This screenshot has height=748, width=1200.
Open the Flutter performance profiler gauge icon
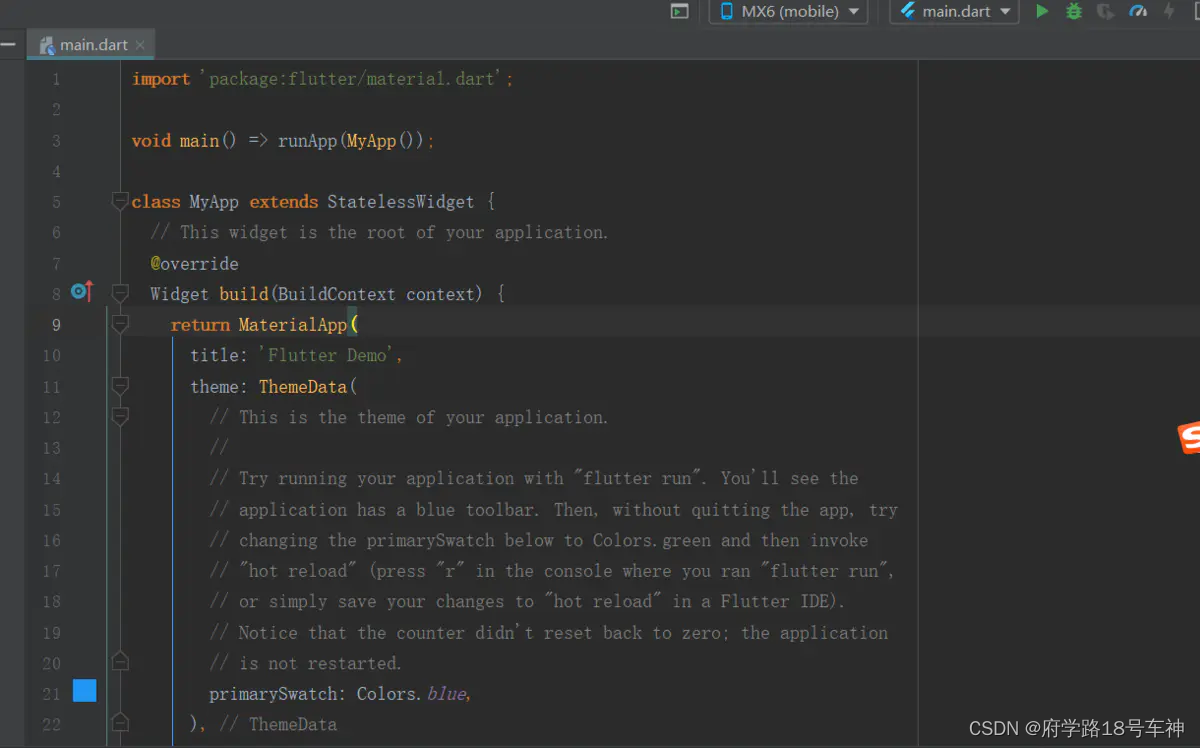click(1138, 11)
